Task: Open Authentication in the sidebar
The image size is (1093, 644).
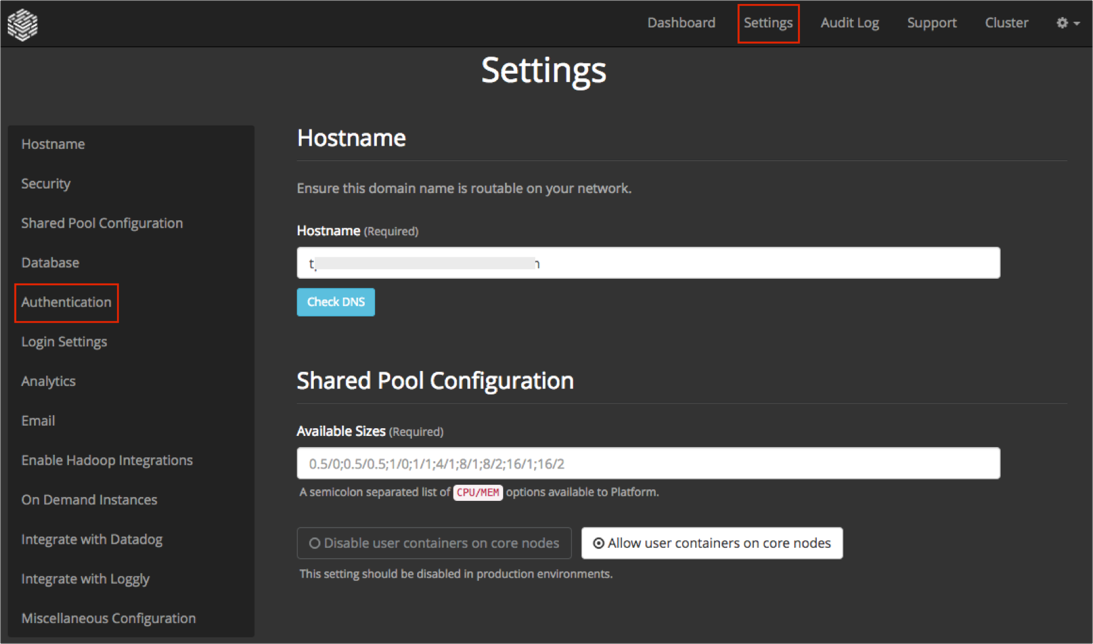Action: click(66, 302)
